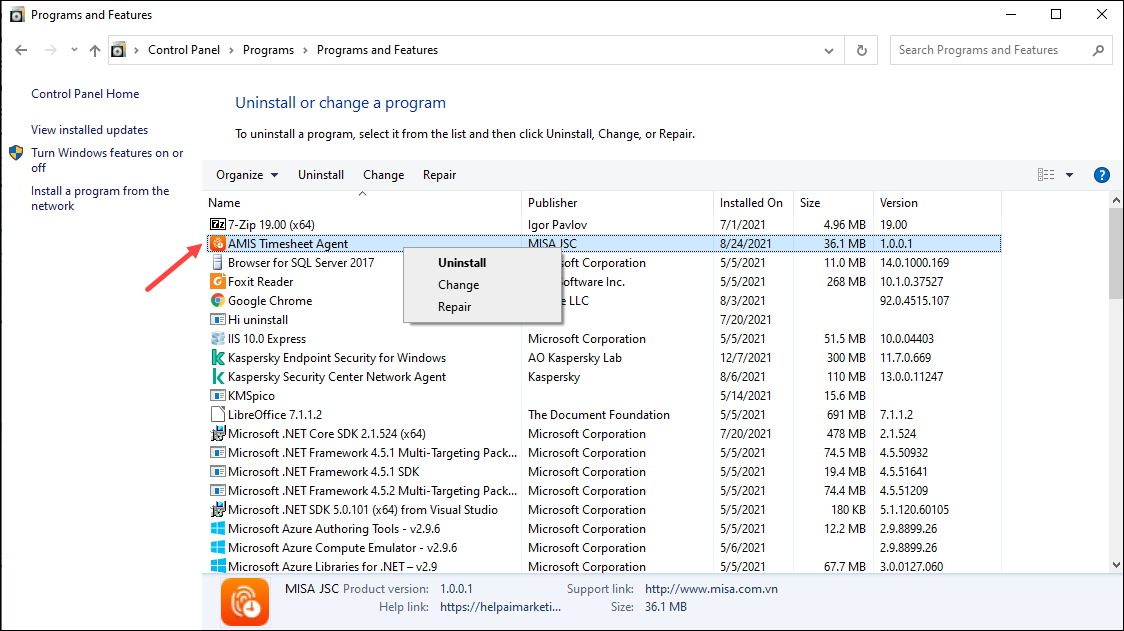Click the KMSpico entry icon
The width and height of the screenshot is (1124, 631).
pos(218,396)
